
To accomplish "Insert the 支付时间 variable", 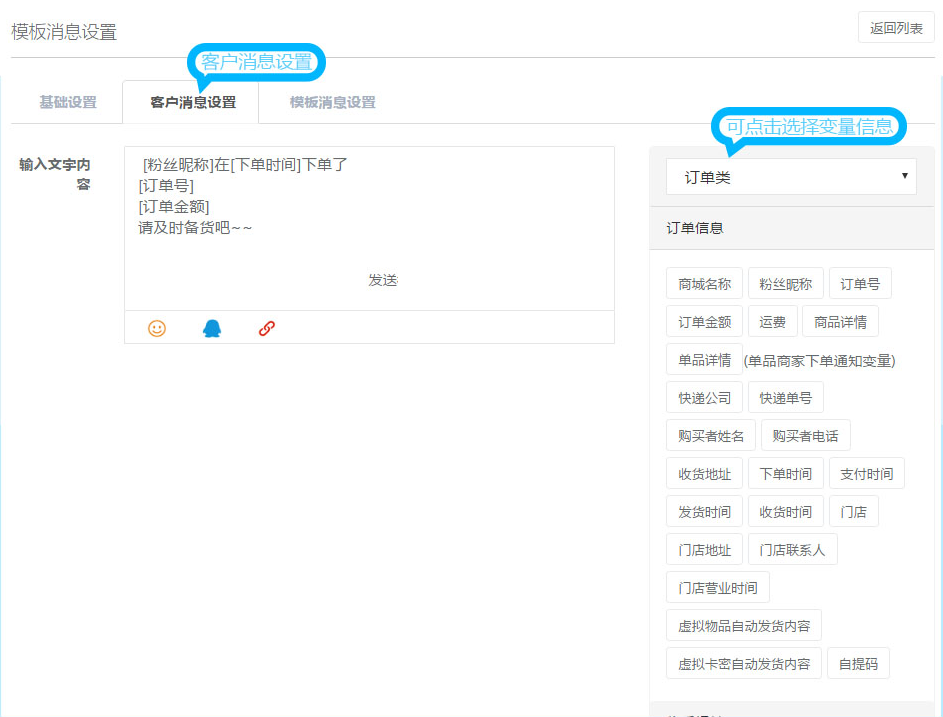I will pyautogui.click(x=867, y=473).
